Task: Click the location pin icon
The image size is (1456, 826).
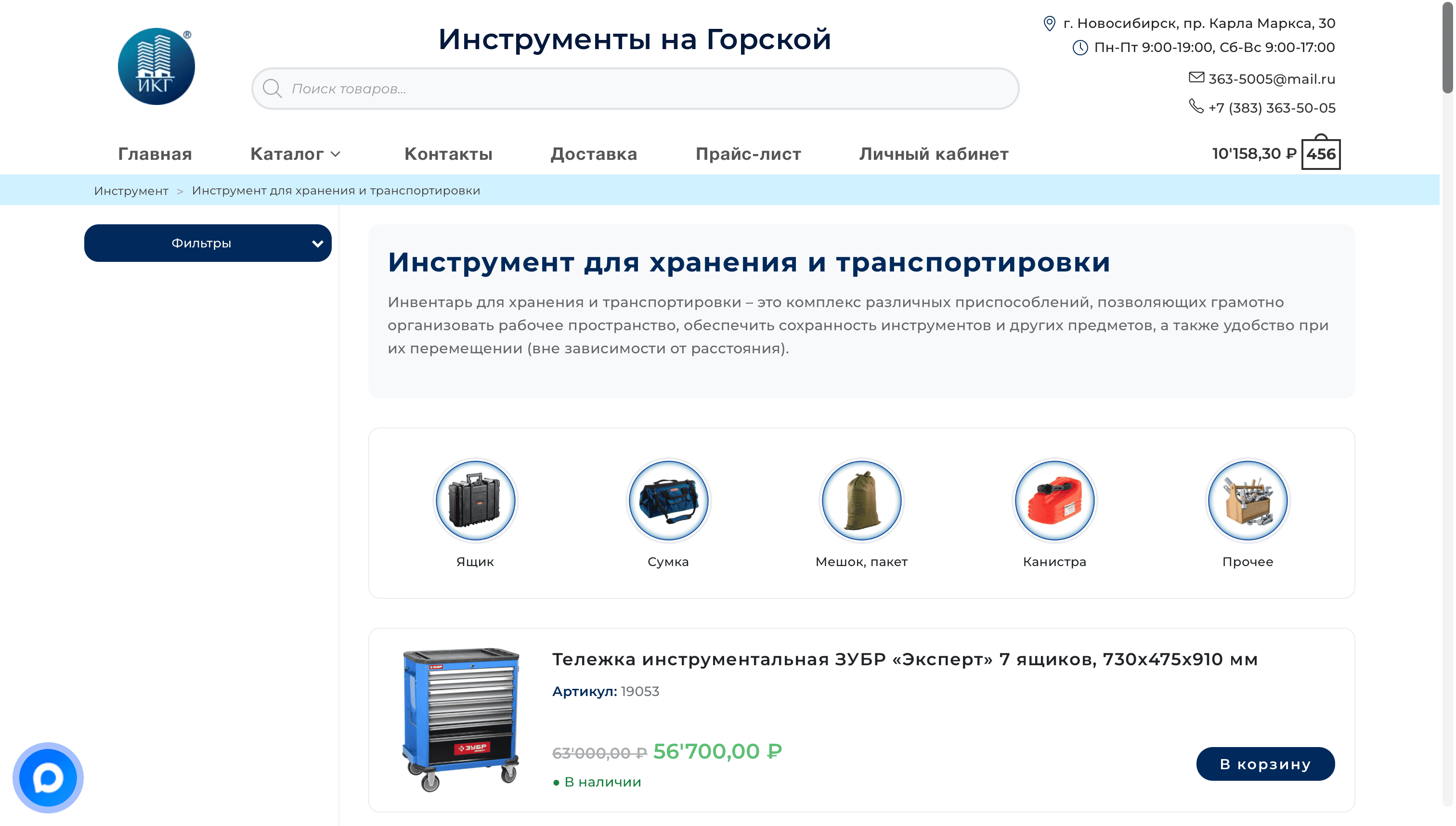Action: click(1049, 23)
